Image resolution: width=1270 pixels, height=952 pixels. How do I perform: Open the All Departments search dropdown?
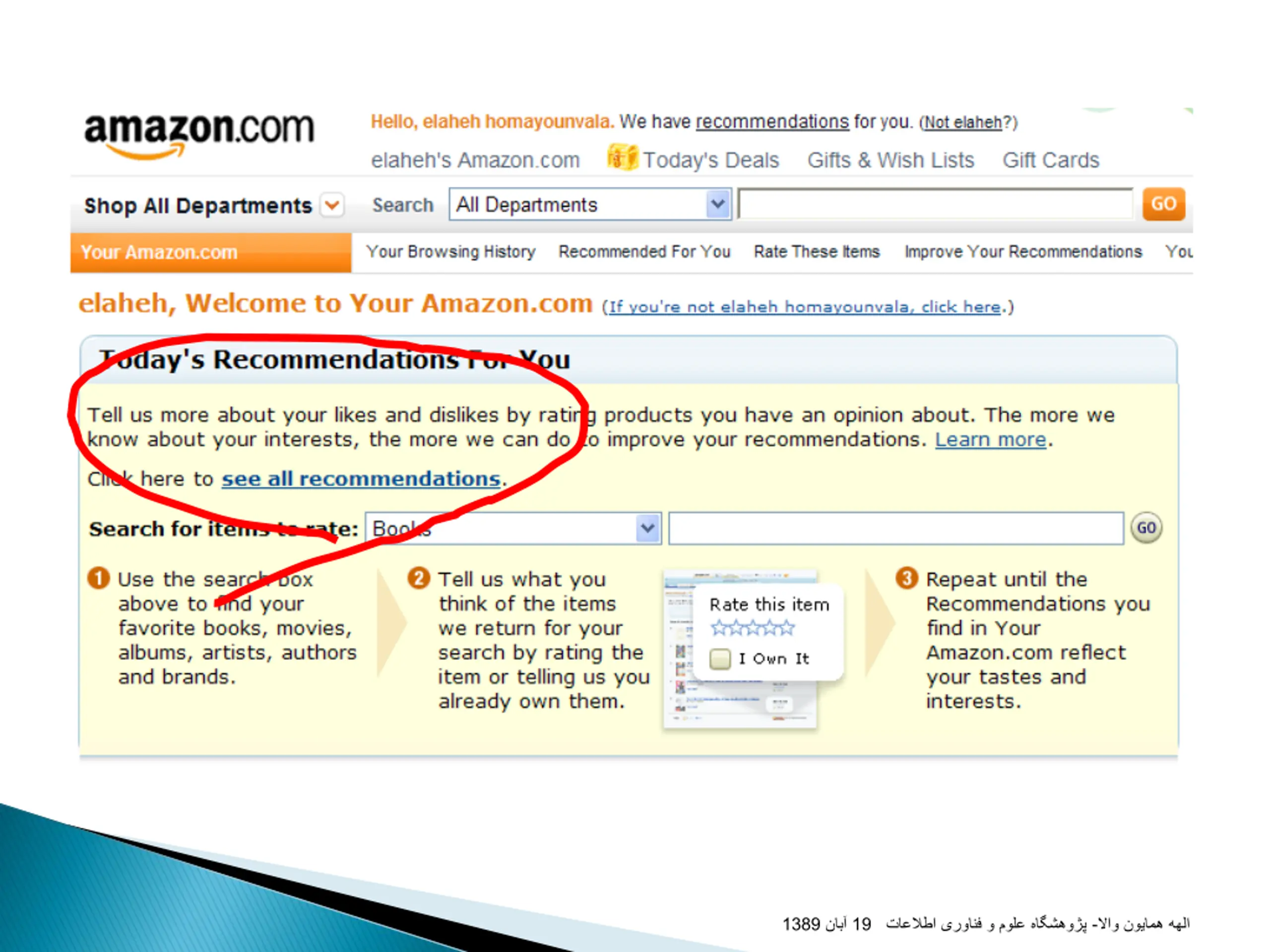[x=590, y=204]
